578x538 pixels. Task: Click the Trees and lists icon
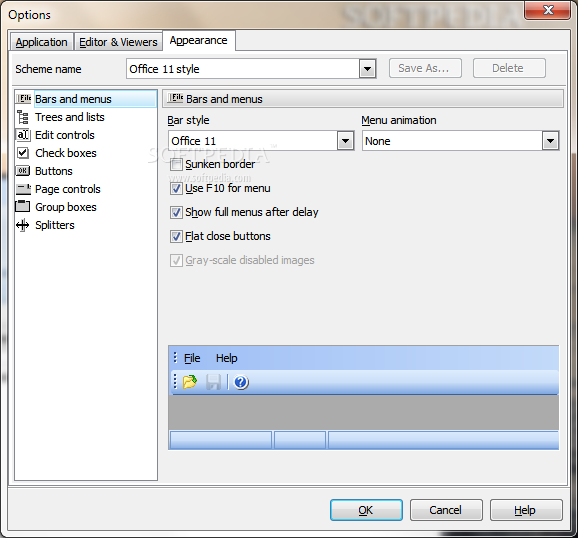23,117
